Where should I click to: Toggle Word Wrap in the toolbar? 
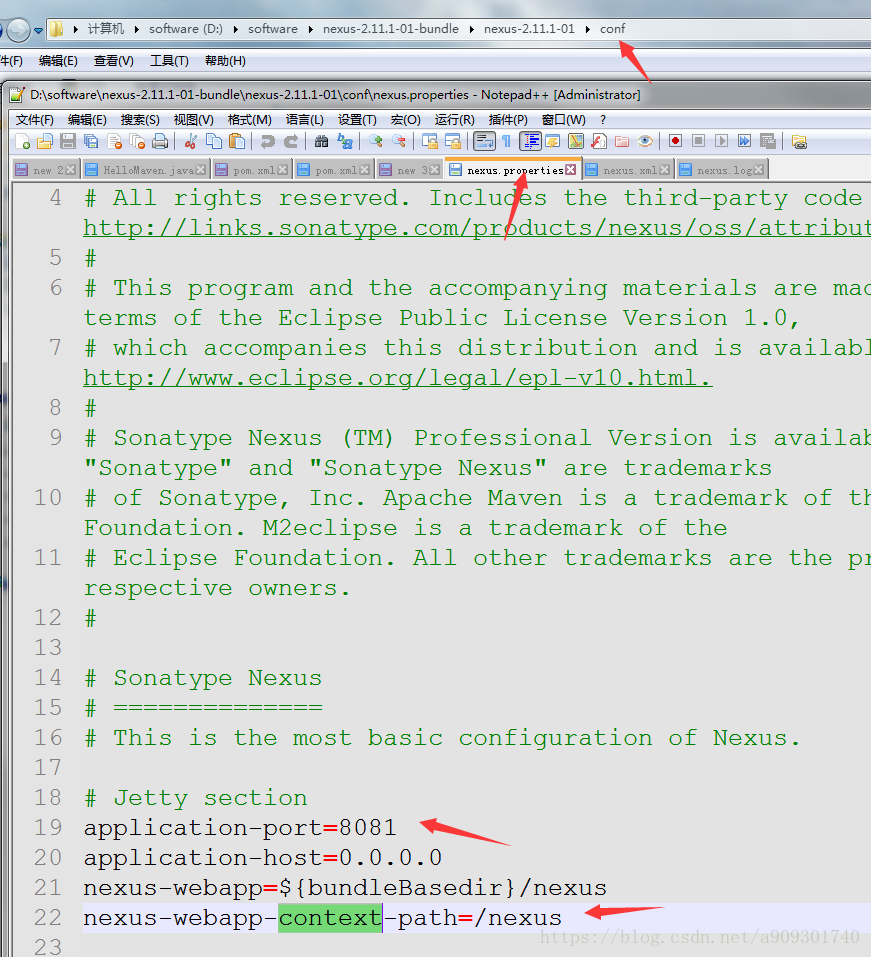(484, 142)
